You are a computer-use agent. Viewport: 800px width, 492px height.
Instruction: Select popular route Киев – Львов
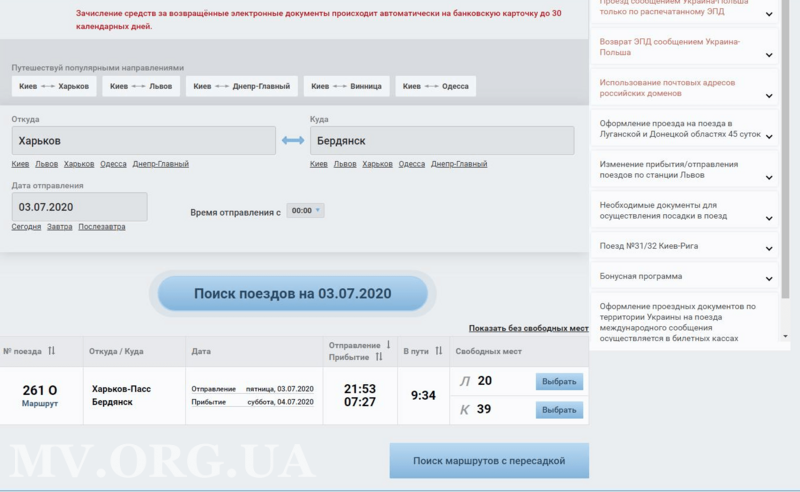click(141, 87)
